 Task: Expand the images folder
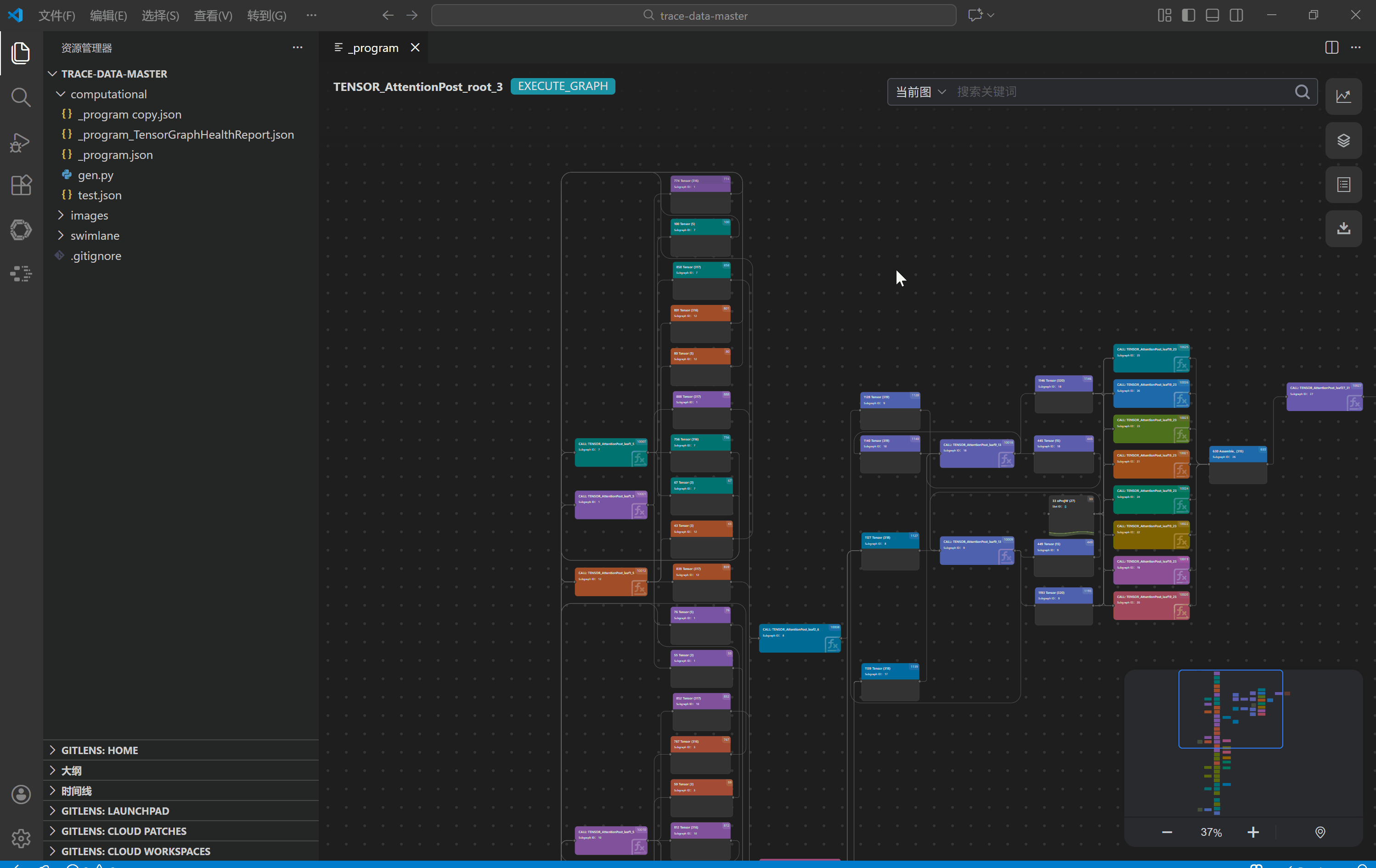point(89,215)
